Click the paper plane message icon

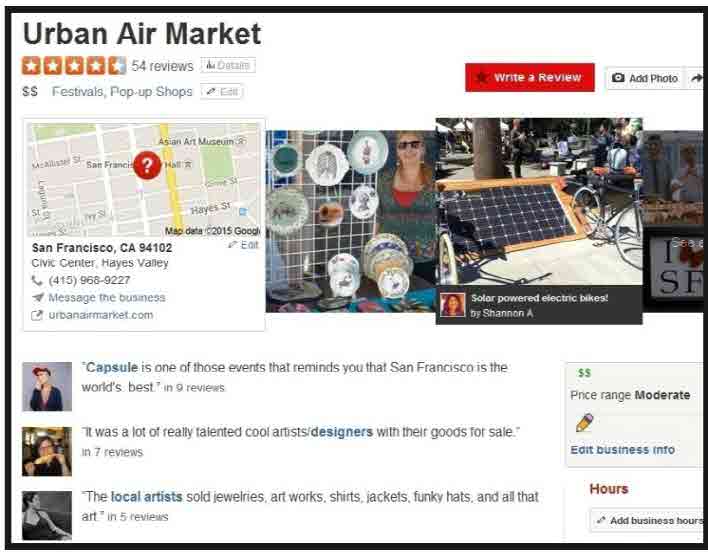pyautogui.click(x=37, y=298)
